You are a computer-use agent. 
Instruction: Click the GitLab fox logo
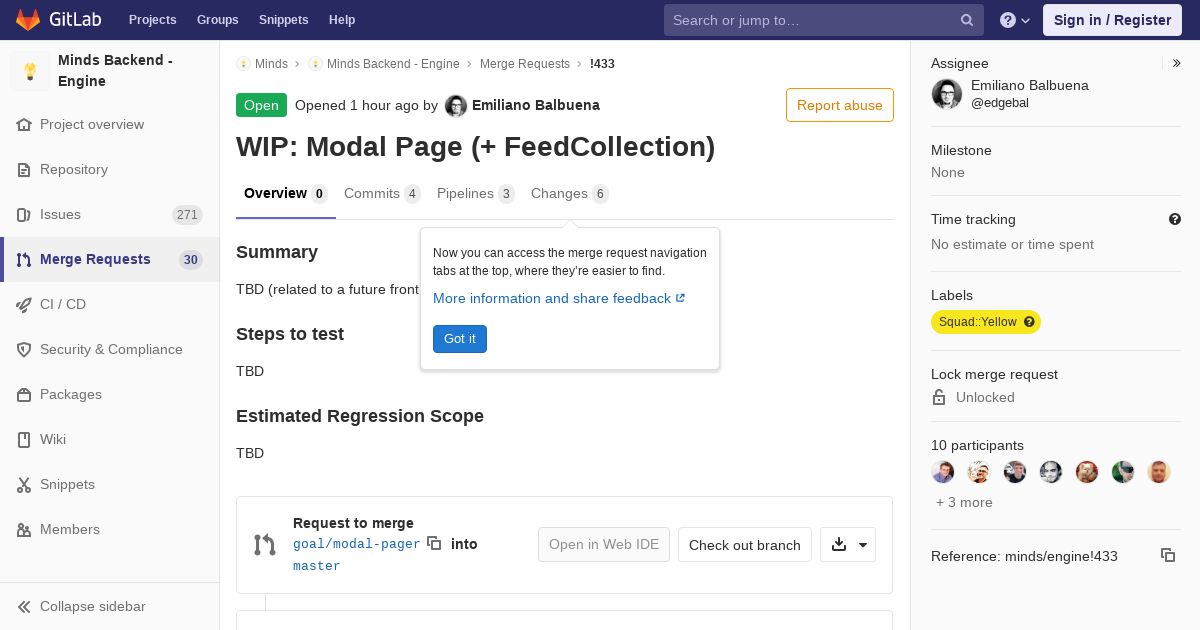(28, 19)
